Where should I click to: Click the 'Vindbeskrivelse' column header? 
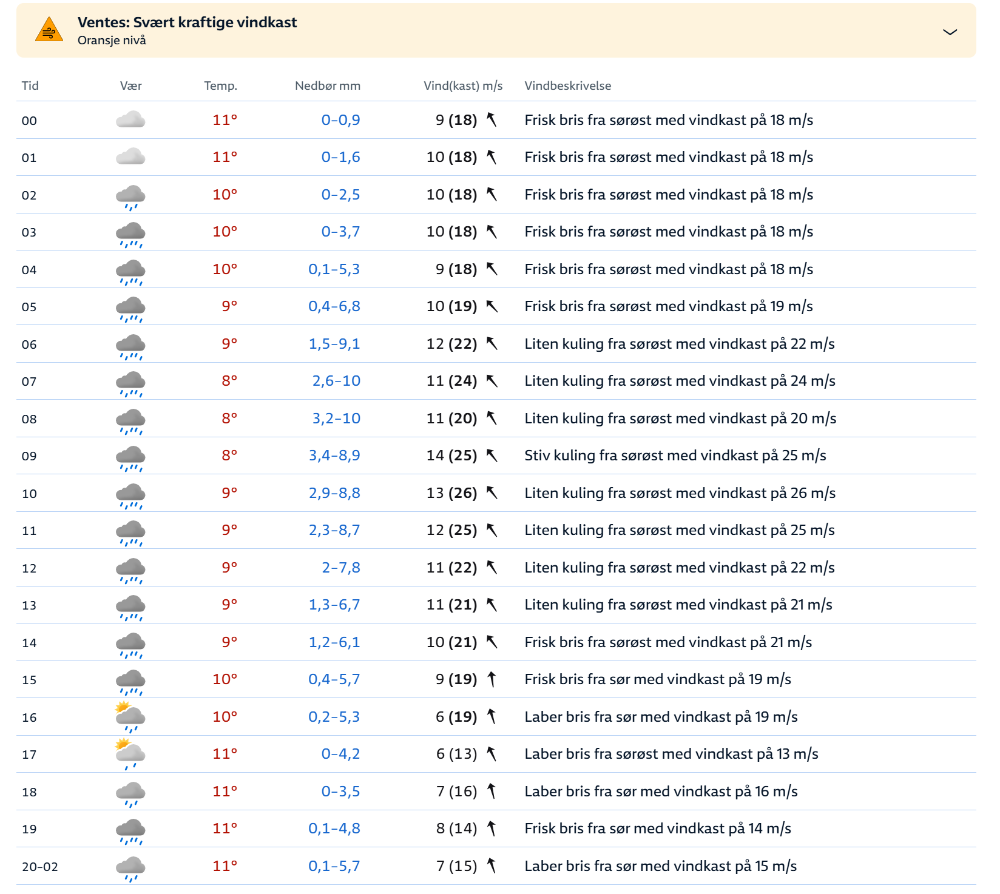[567, 86]
